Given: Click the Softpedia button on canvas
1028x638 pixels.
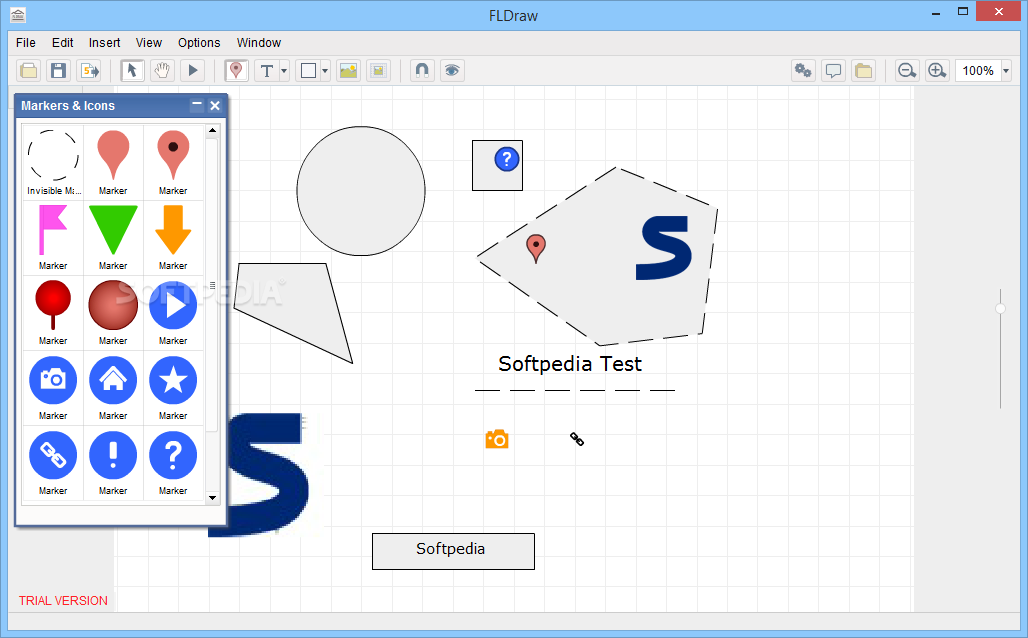Looking at the screenshot, I should pyautogui.click(x=453, y=551).
